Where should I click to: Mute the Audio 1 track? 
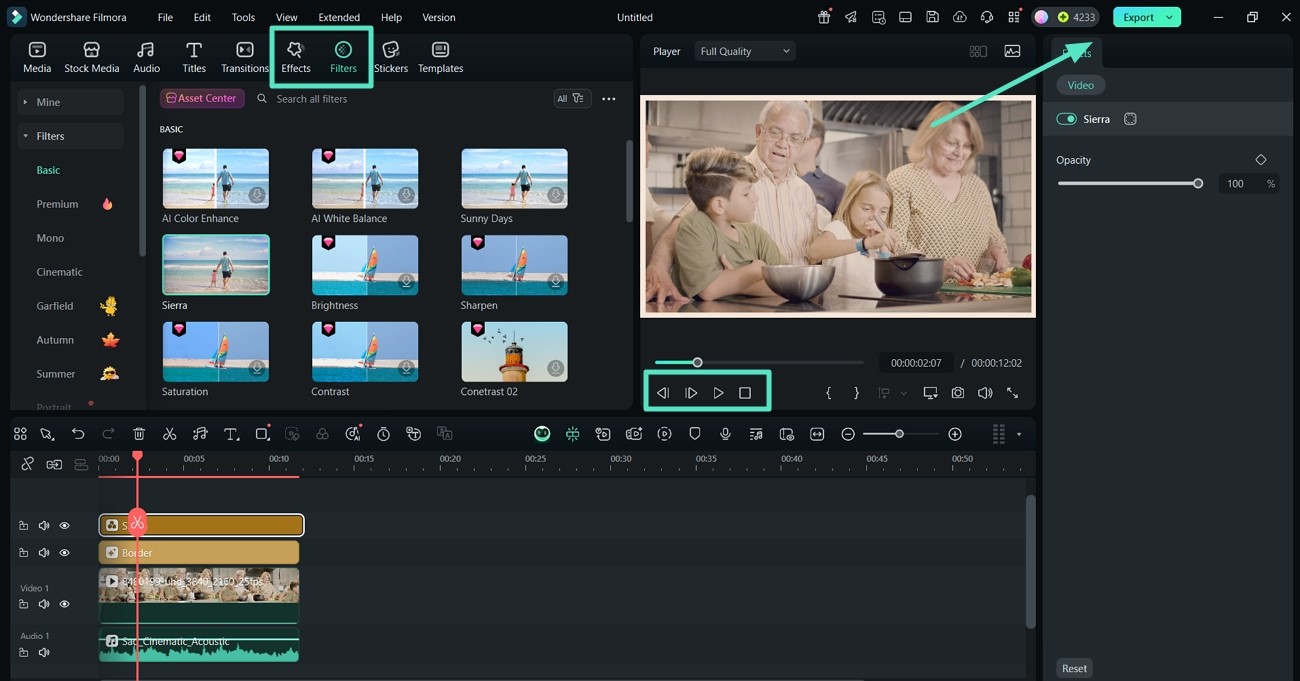click(44, 653)
